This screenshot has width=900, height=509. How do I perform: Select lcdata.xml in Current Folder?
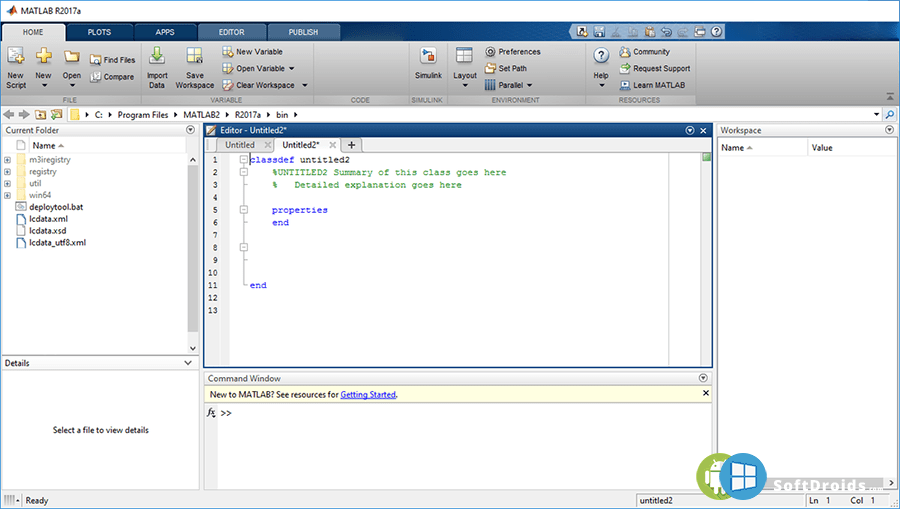coord(48,219)
